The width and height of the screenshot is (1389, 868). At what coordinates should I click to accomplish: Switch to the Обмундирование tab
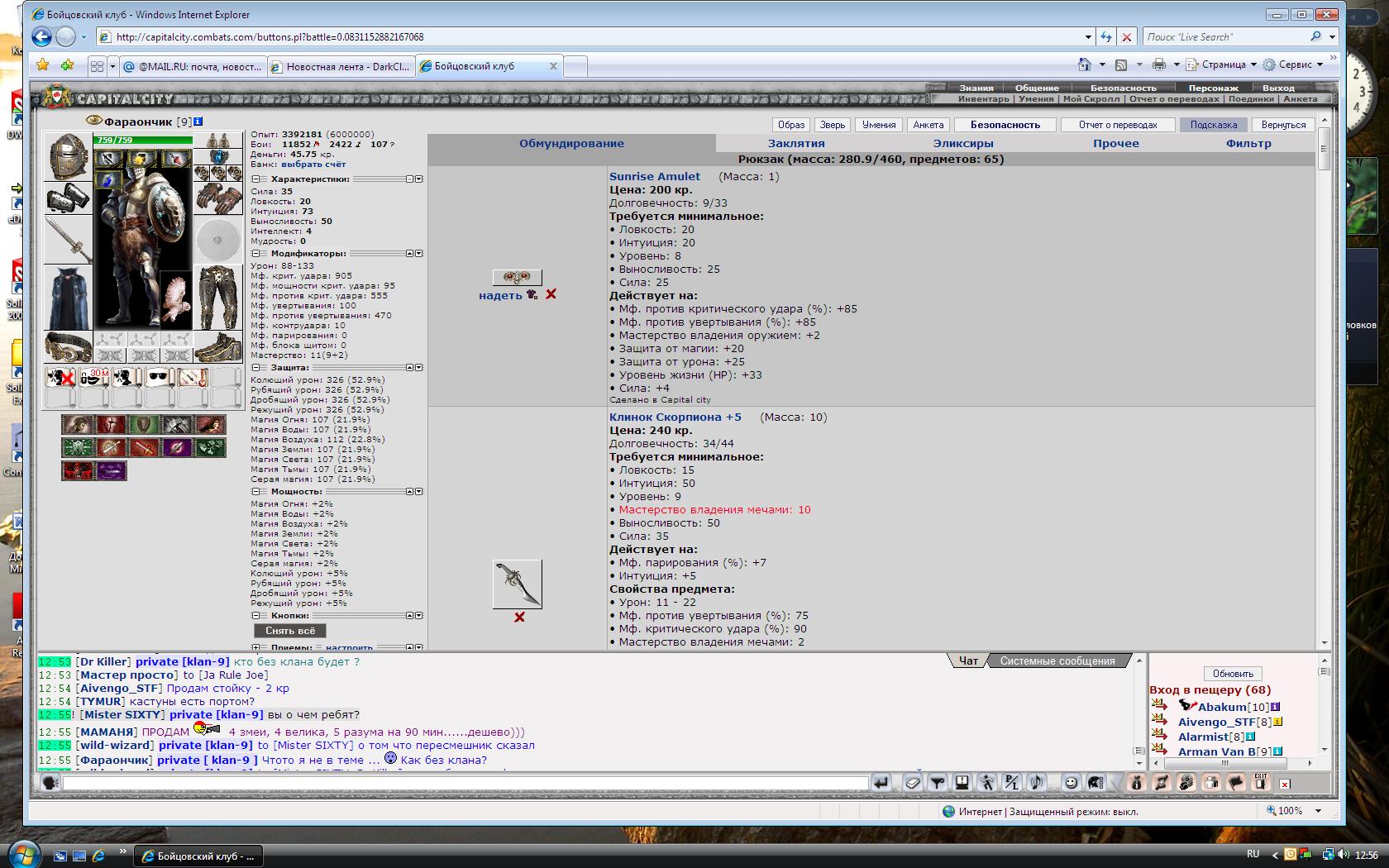pos(571,143)
